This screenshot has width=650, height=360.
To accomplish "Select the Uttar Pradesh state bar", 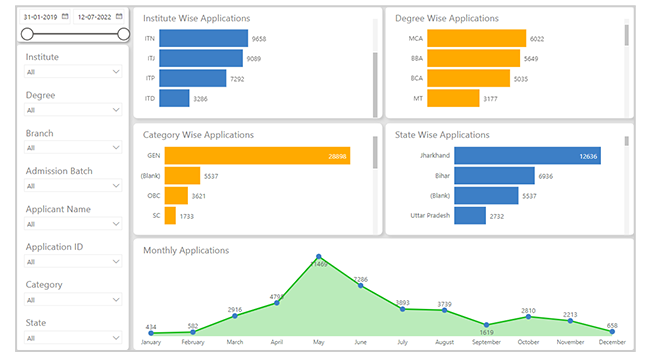I will pyautogui.click(x=470, y=216).
